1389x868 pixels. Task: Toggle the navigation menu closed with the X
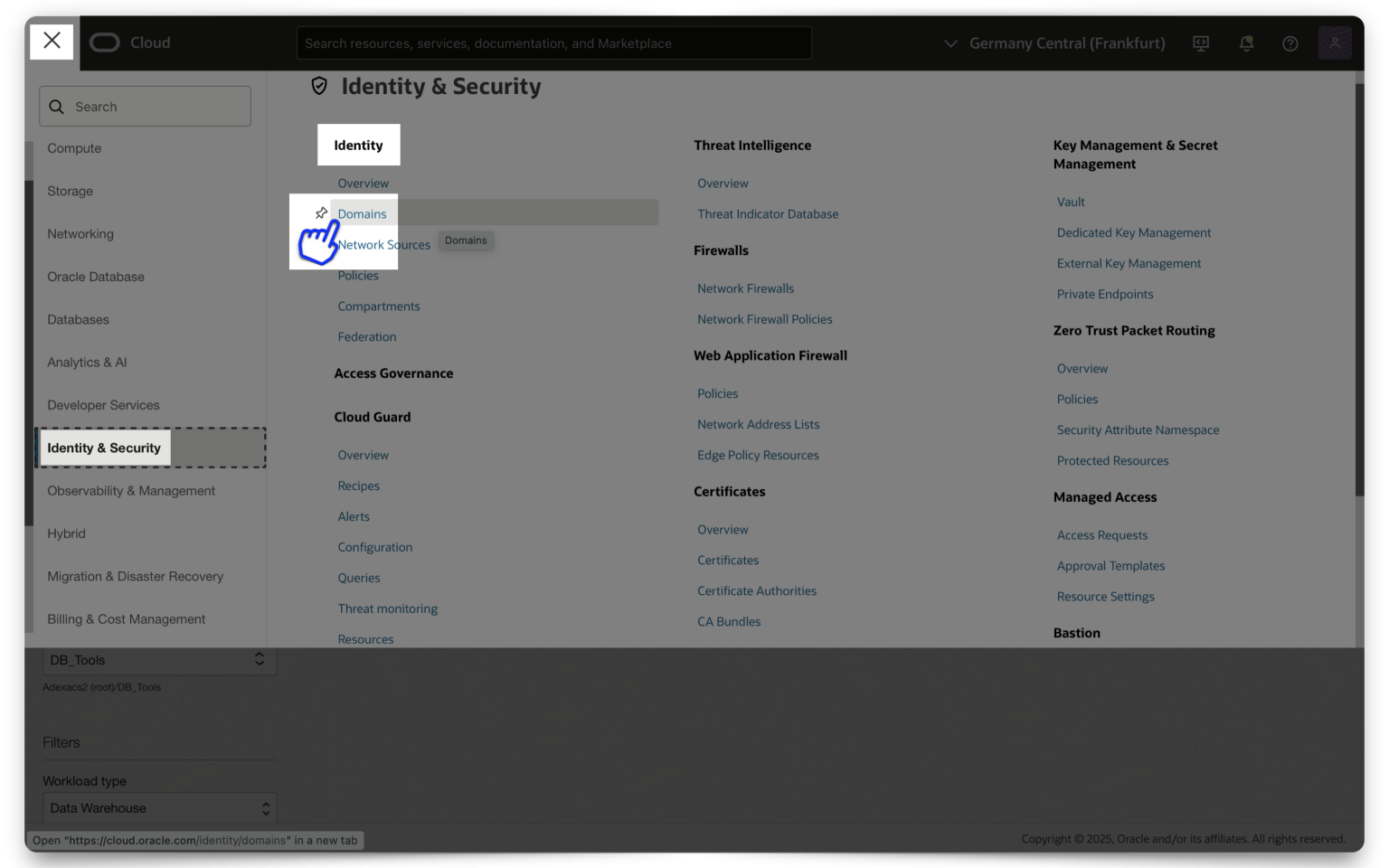point(52,41)
